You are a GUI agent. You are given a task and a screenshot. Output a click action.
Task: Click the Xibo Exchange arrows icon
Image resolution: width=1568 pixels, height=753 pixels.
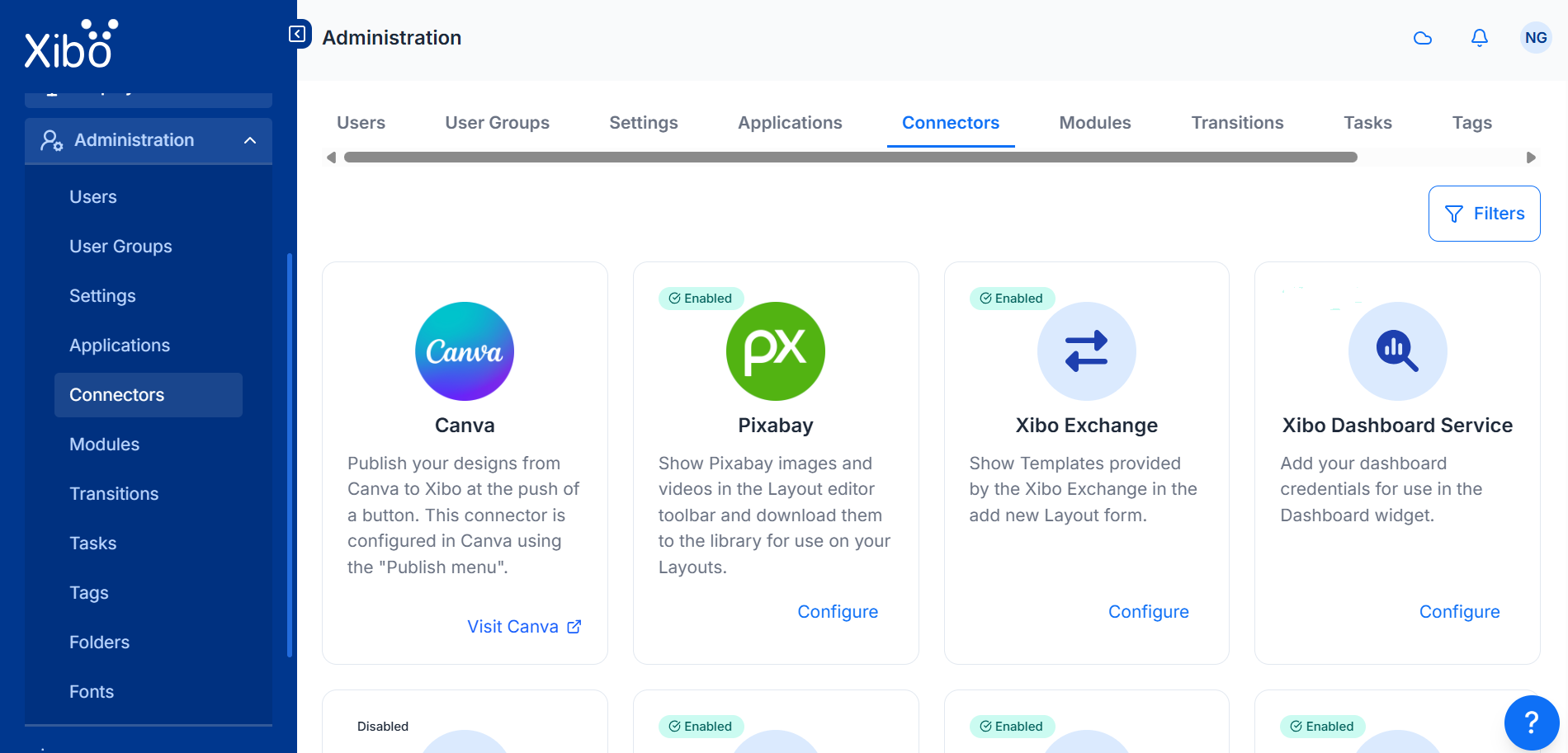[1087, 351]
